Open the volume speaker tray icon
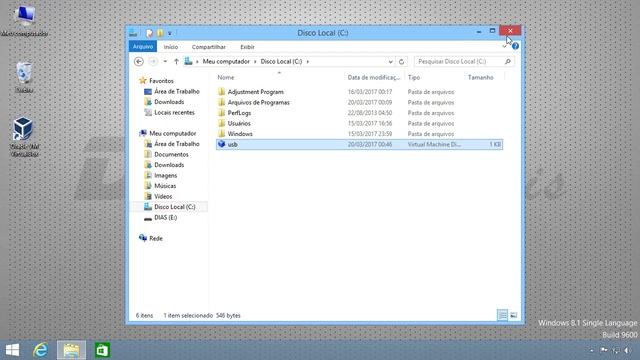Image resolution: width=640 pixels, height=360 pixels. [627, 350]
